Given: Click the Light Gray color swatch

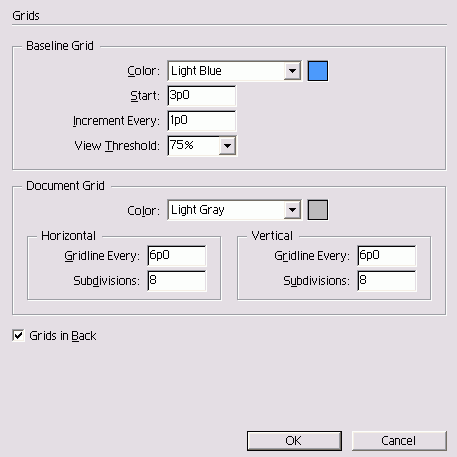Looking at the screenshot, I should [x=318, y=210].
